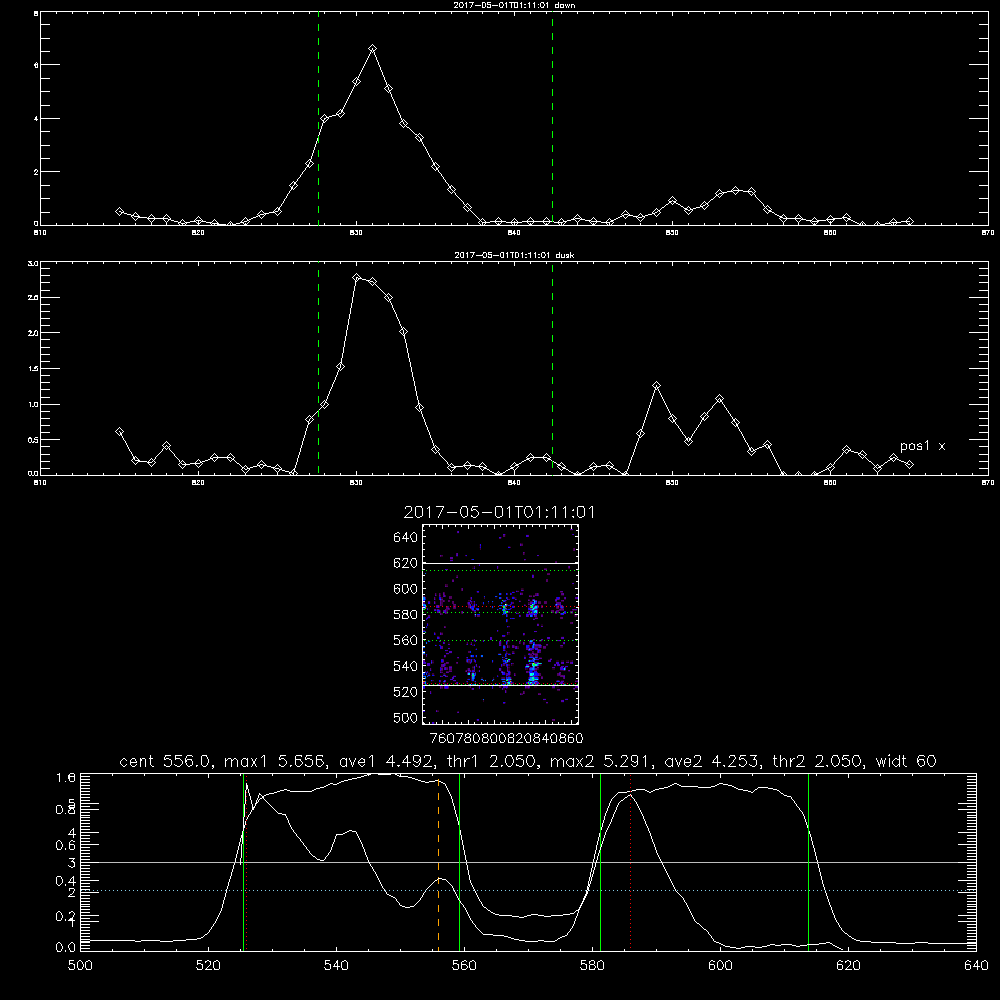Viewport: 1000px width, 1000px height.
Task: Click the x-axis label 560 of bottom plot
Action: tap(464, 966)
